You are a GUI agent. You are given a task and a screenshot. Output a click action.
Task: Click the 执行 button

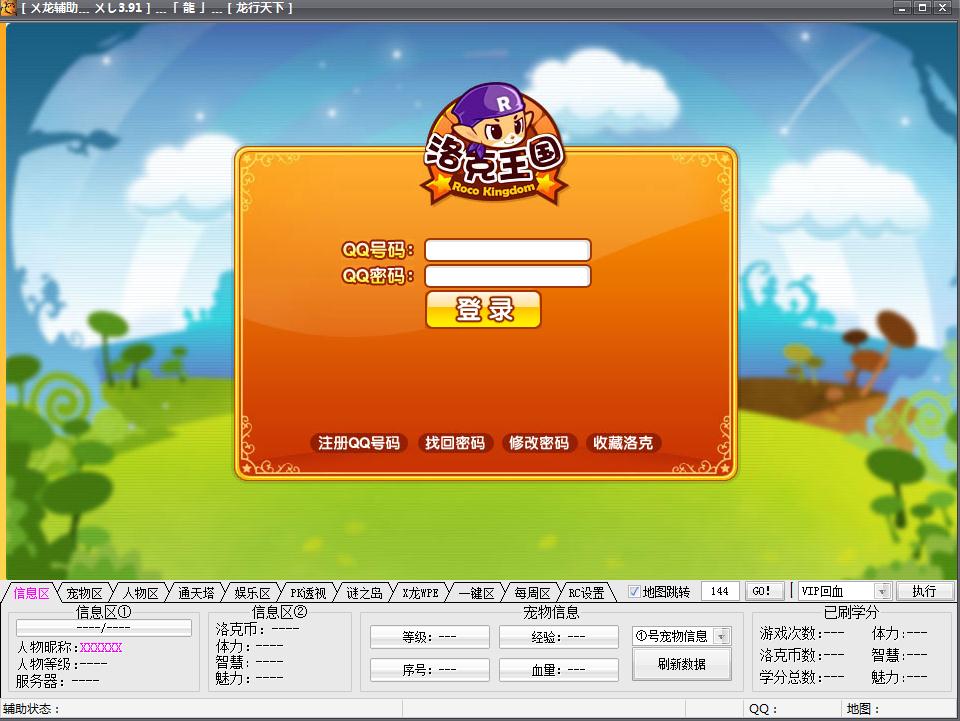[924, 591]
